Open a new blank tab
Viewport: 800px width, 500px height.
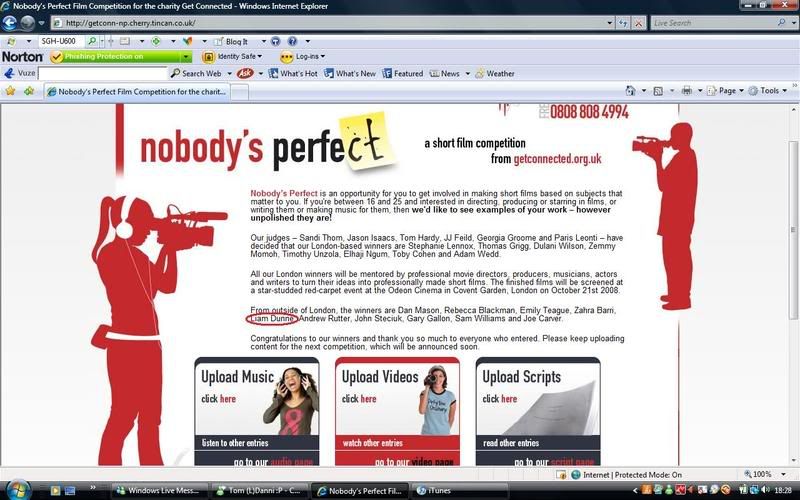(240, 92)
